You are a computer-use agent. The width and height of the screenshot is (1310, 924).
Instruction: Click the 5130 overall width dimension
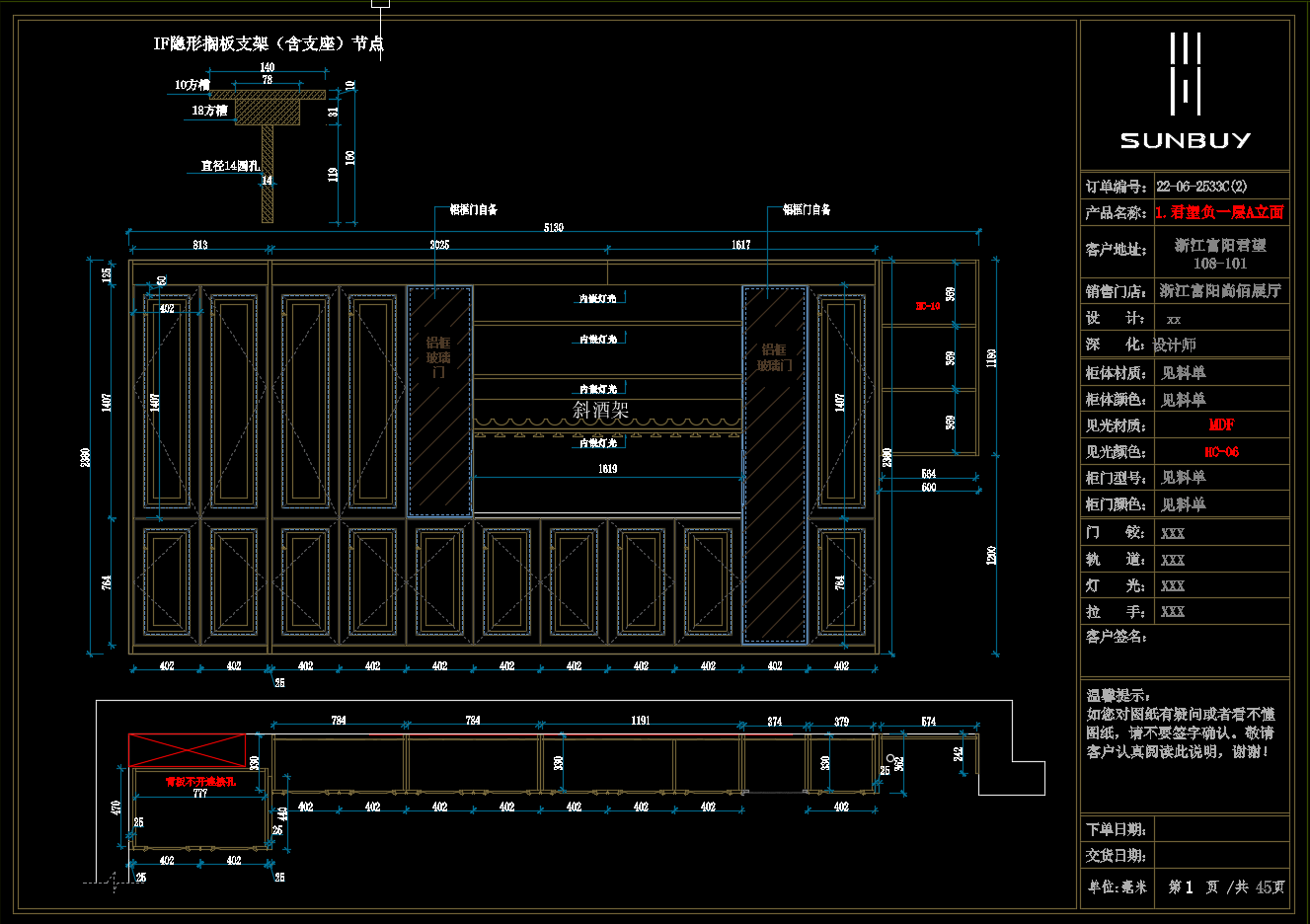coord(554,228)
